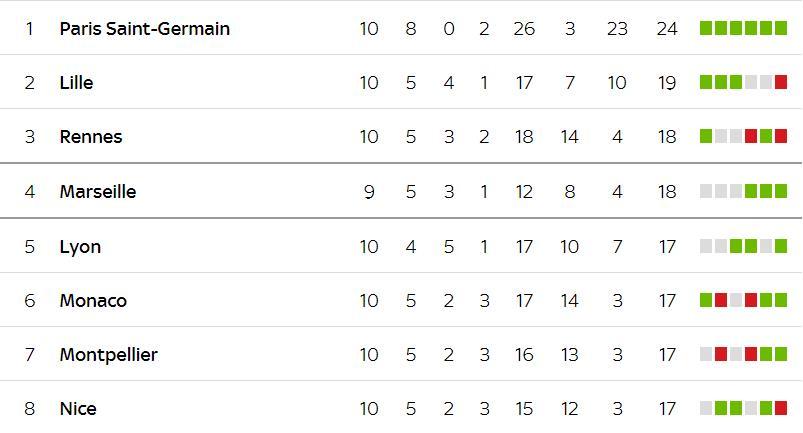The height and width of the screenshot is (433, 803).
Task: Click Paris Saint-Germain's last green form square
Action: tap(781, 28)
